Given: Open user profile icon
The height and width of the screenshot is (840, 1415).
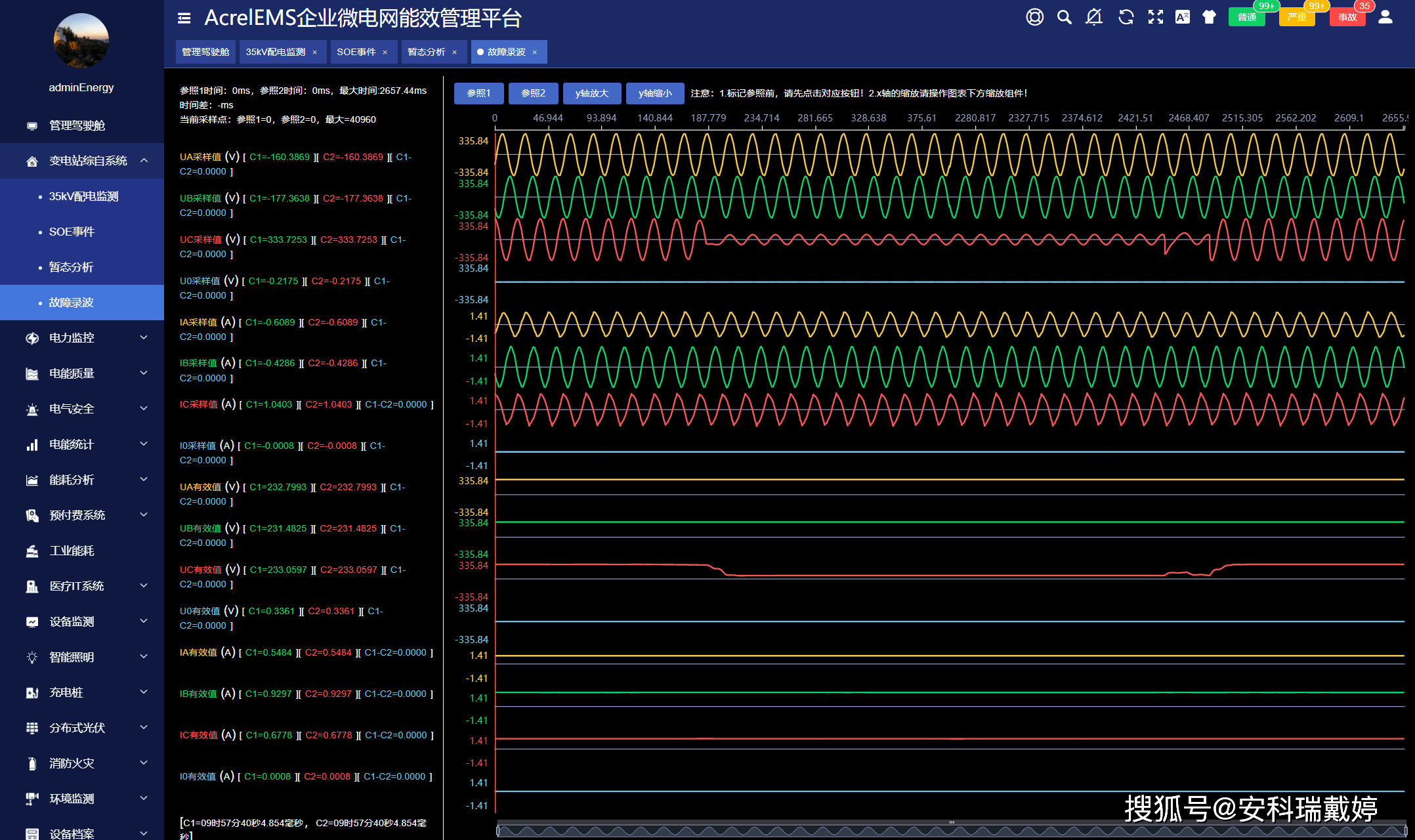Looking at the screenshot, I should 1385,17.
